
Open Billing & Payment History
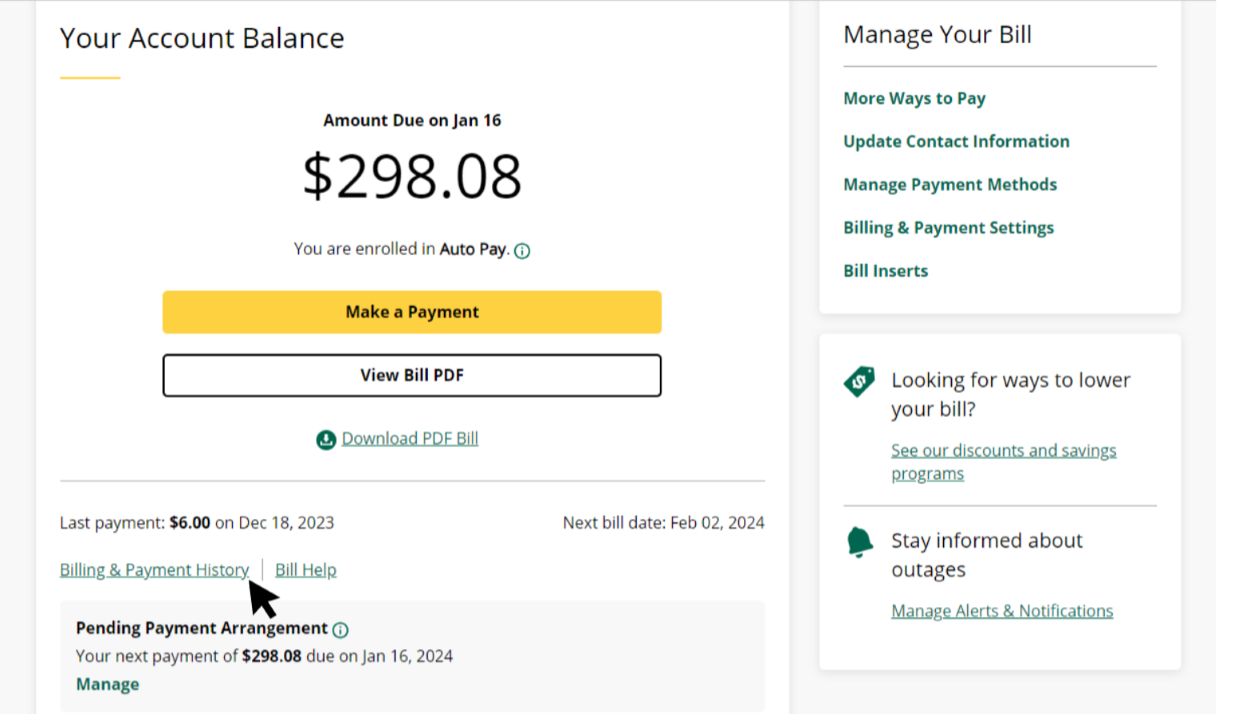click(154, 569)
